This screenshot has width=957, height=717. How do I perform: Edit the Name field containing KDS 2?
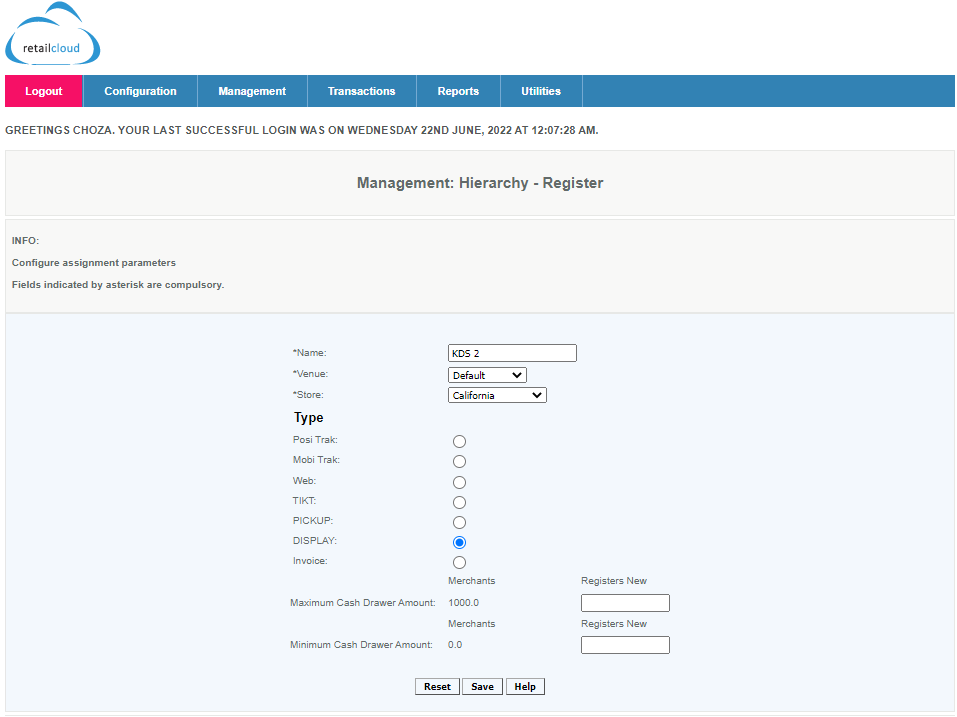(x=512, y=353)
